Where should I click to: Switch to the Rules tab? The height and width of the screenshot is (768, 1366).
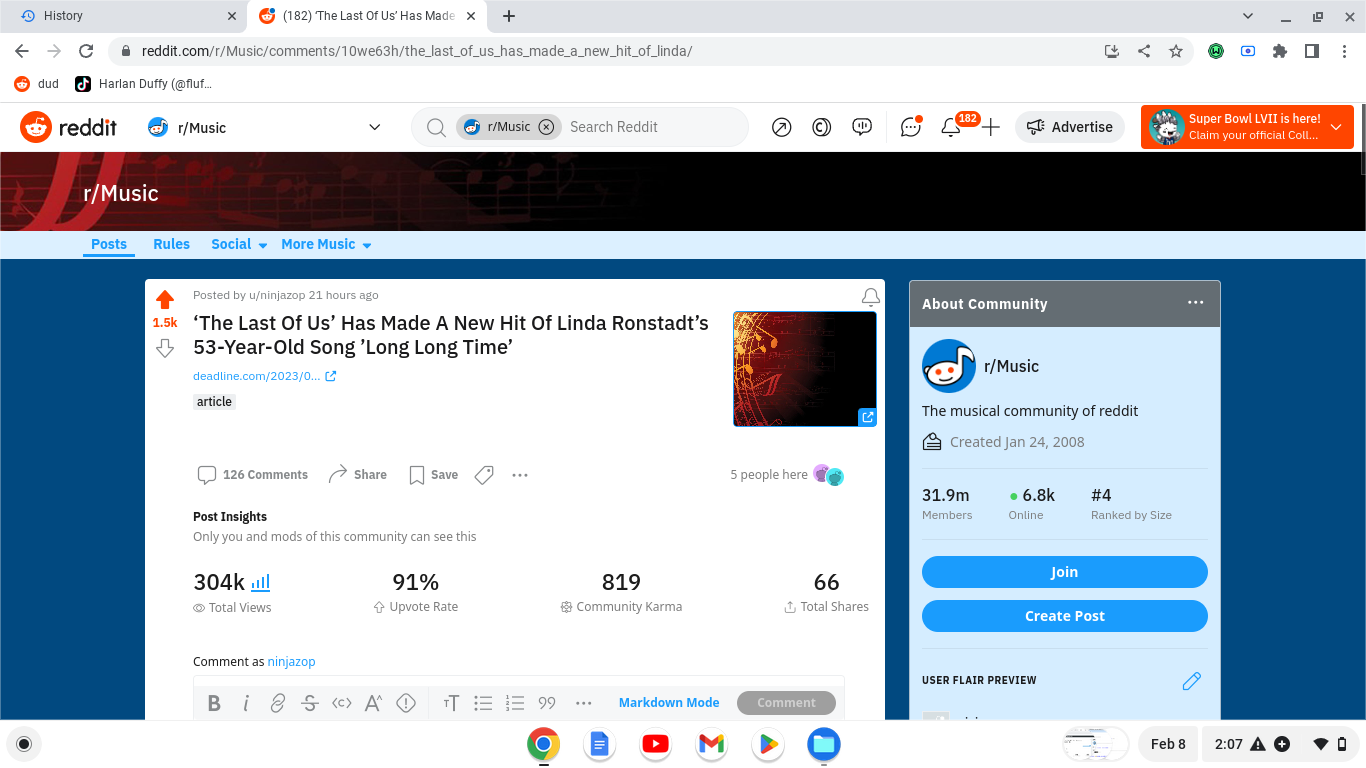point(171,244)
